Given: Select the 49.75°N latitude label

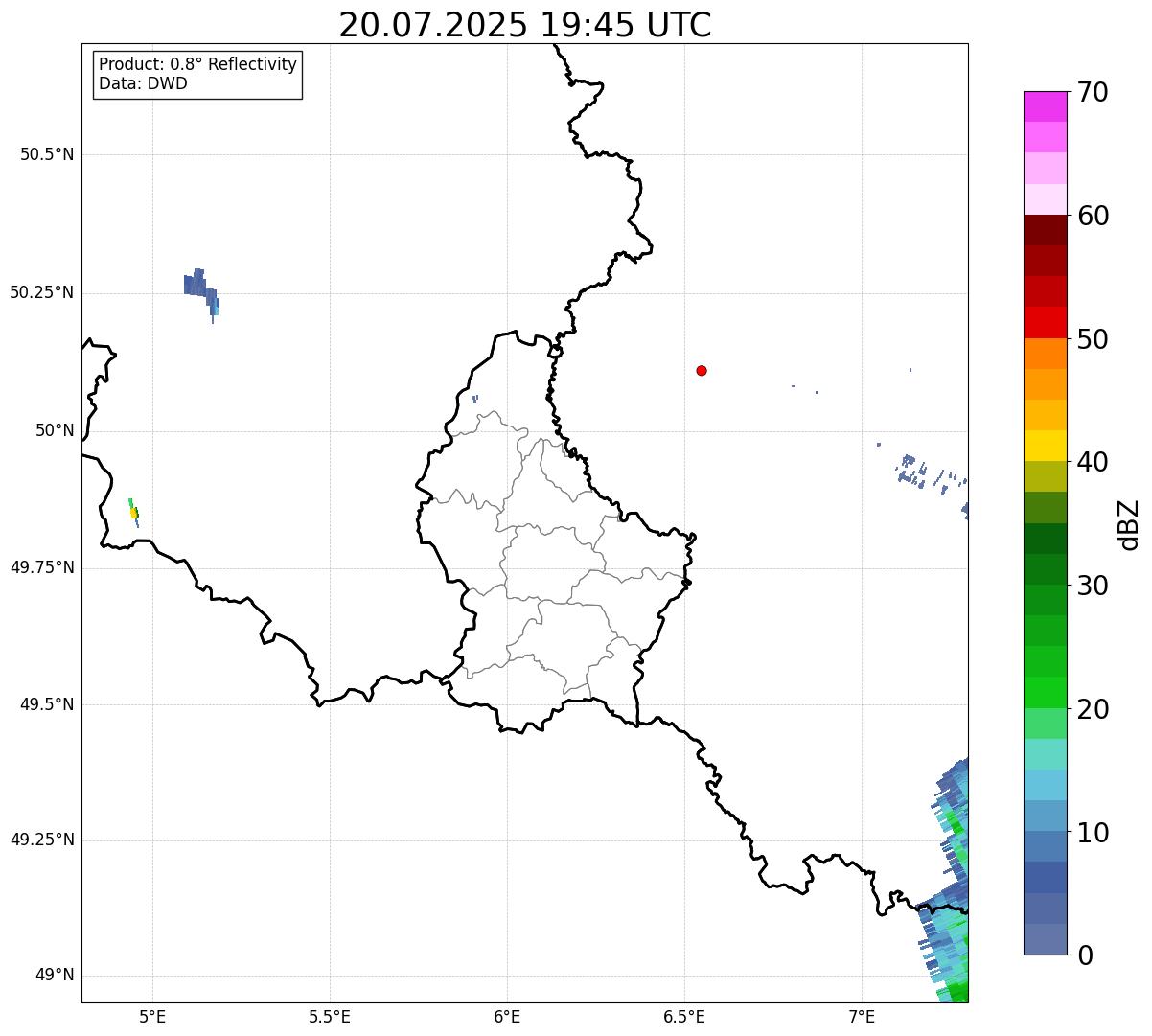Looking at the screenshot, I should click(x=41, y=567).
